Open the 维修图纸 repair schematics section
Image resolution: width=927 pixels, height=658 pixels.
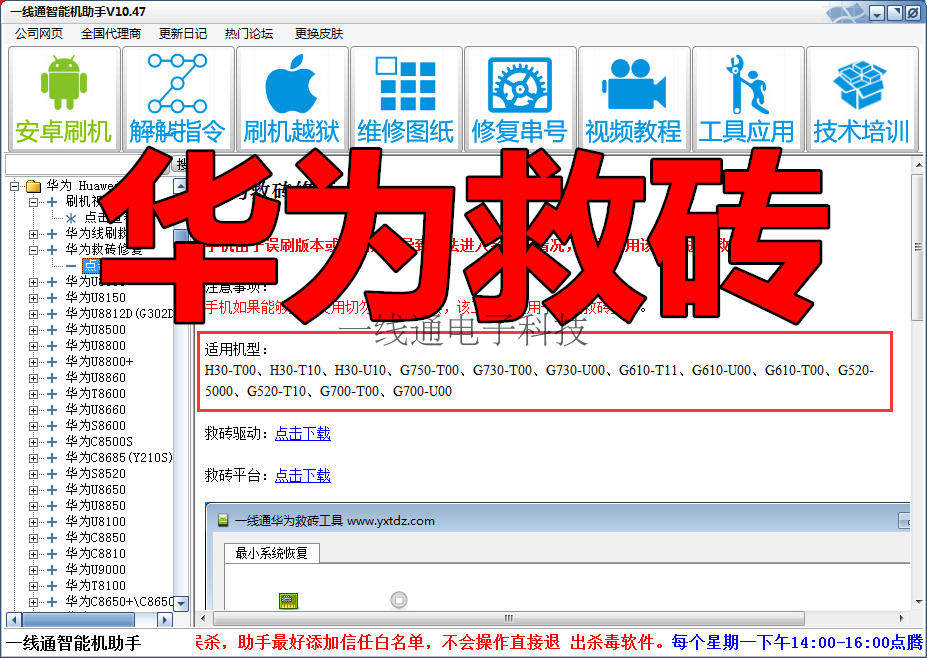tap(406, 99)
